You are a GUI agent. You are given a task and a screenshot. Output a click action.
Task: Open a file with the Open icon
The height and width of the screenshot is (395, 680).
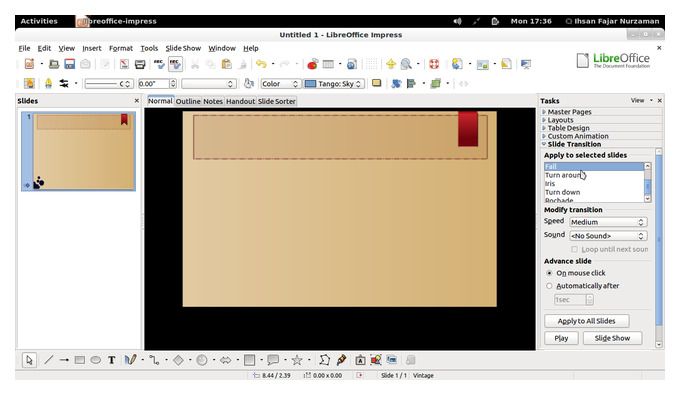tap(54, 64)
